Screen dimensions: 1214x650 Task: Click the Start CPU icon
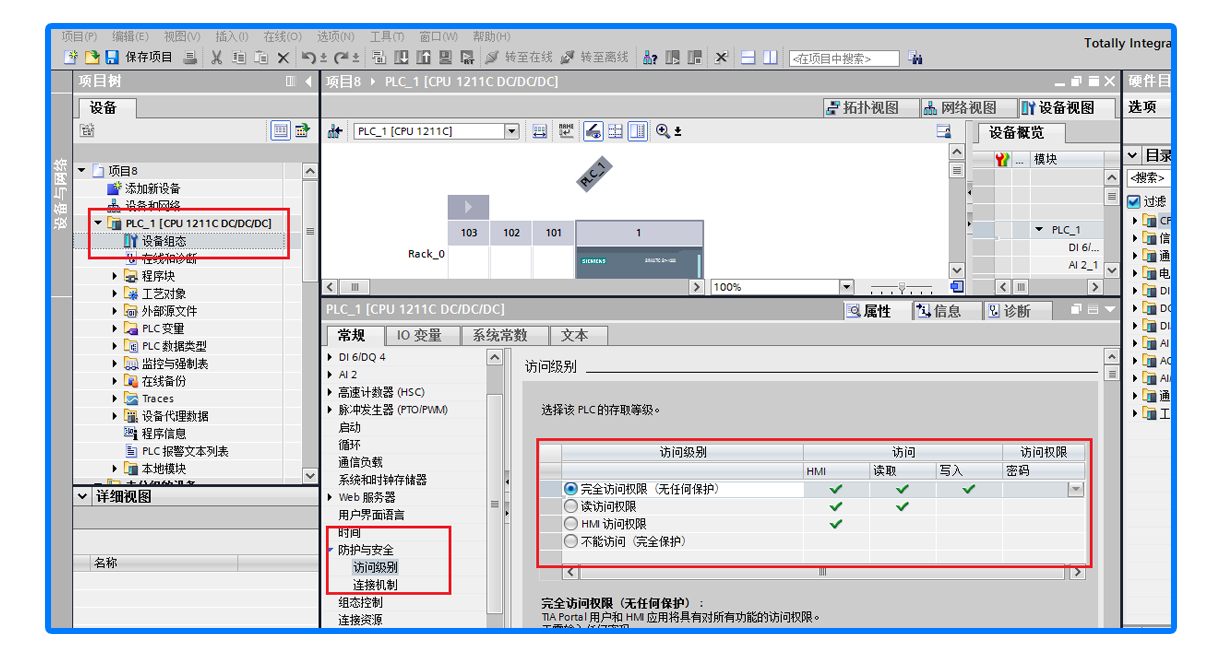click(672, 58)
